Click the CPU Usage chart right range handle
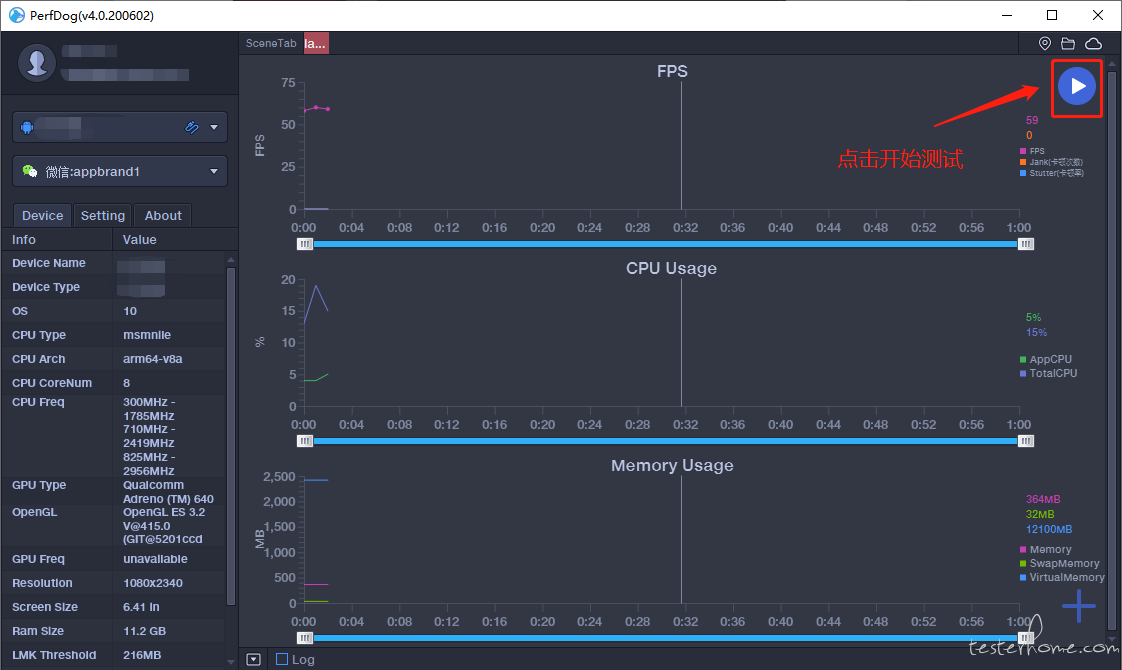The width and height of the screenshot is (1122, 670). coord(1025,441)
